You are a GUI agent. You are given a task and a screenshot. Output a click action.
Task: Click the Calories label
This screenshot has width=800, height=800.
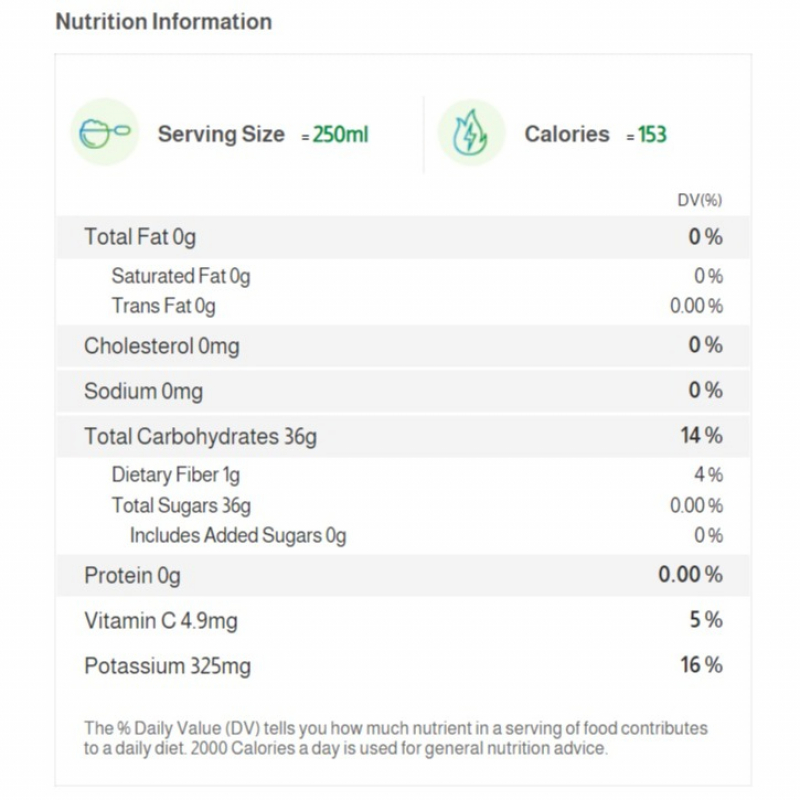click(x=566, y=134)
